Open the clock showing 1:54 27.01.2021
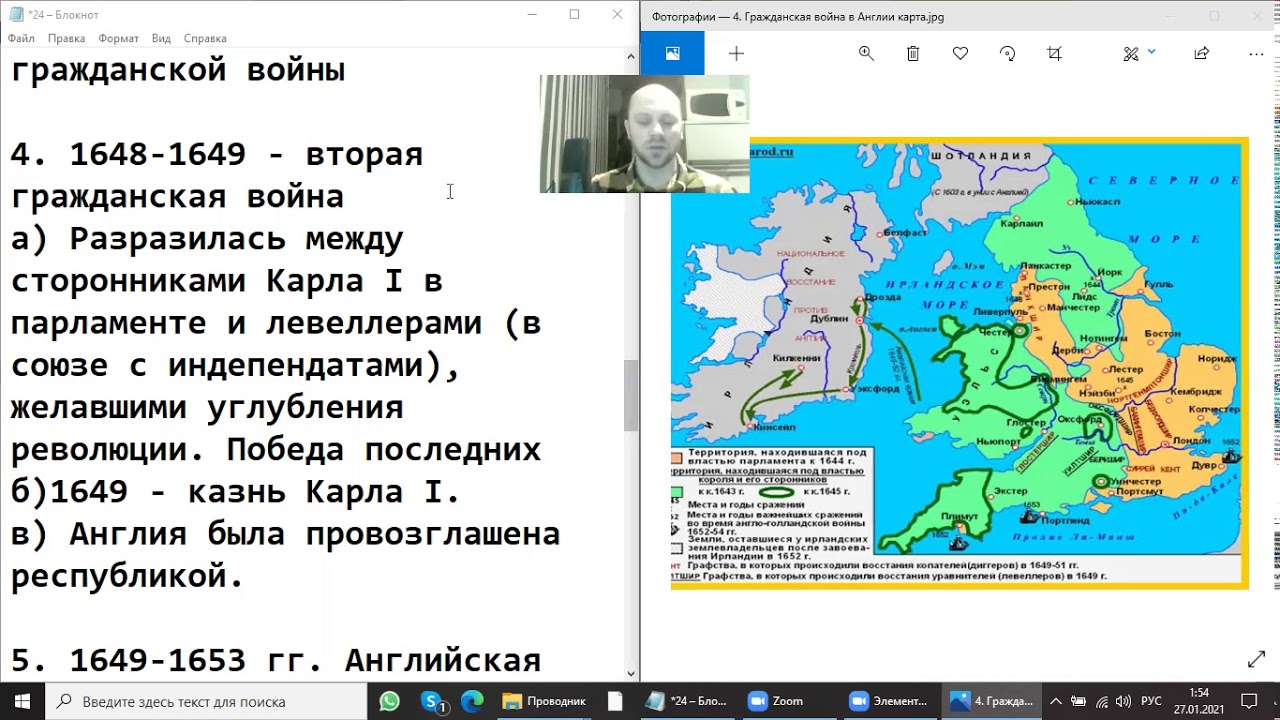The image size is (1280, 720). [1199, 701]
